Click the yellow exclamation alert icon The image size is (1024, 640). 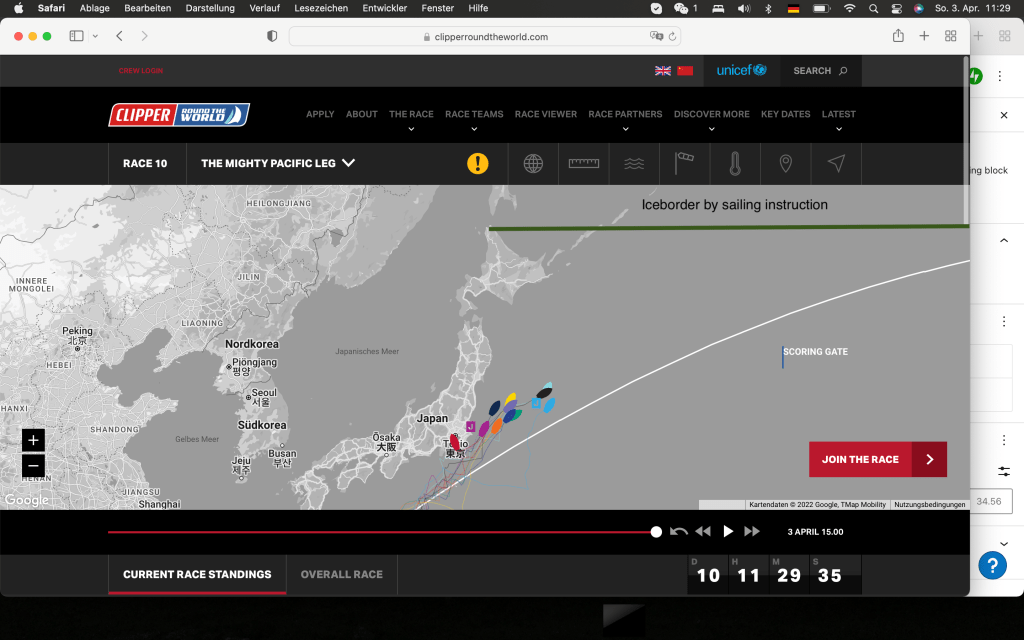(x=478, y=163)
